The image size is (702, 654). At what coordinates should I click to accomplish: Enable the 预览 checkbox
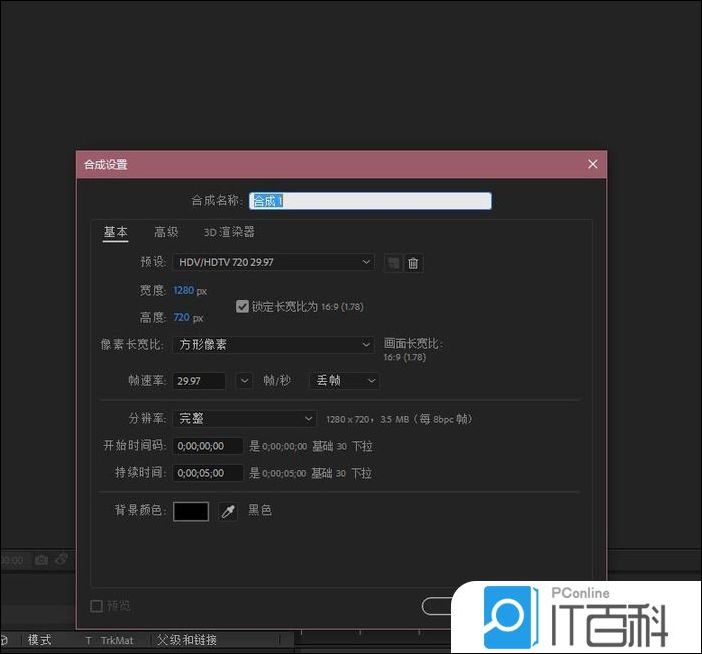[96, 606]
